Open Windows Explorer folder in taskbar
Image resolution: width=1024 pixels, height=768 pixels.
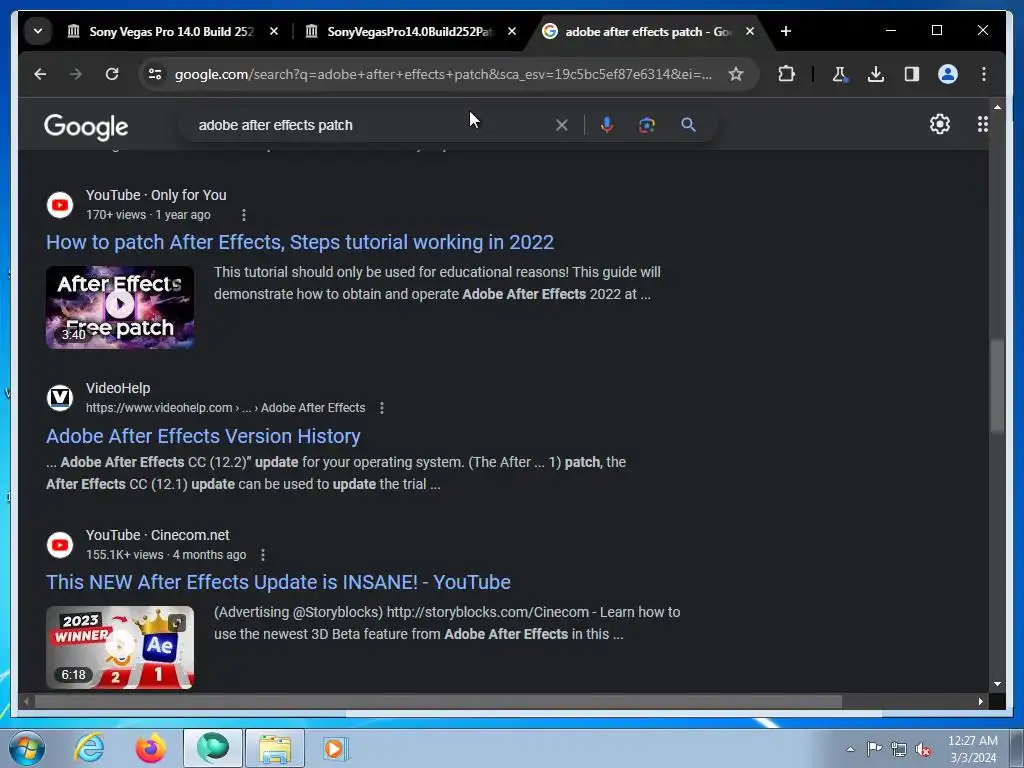[x=274, y=748]
